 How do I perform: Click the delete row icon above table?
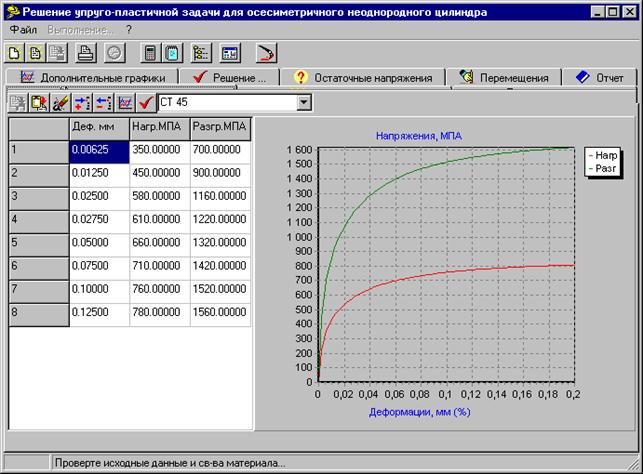point(104,102)
